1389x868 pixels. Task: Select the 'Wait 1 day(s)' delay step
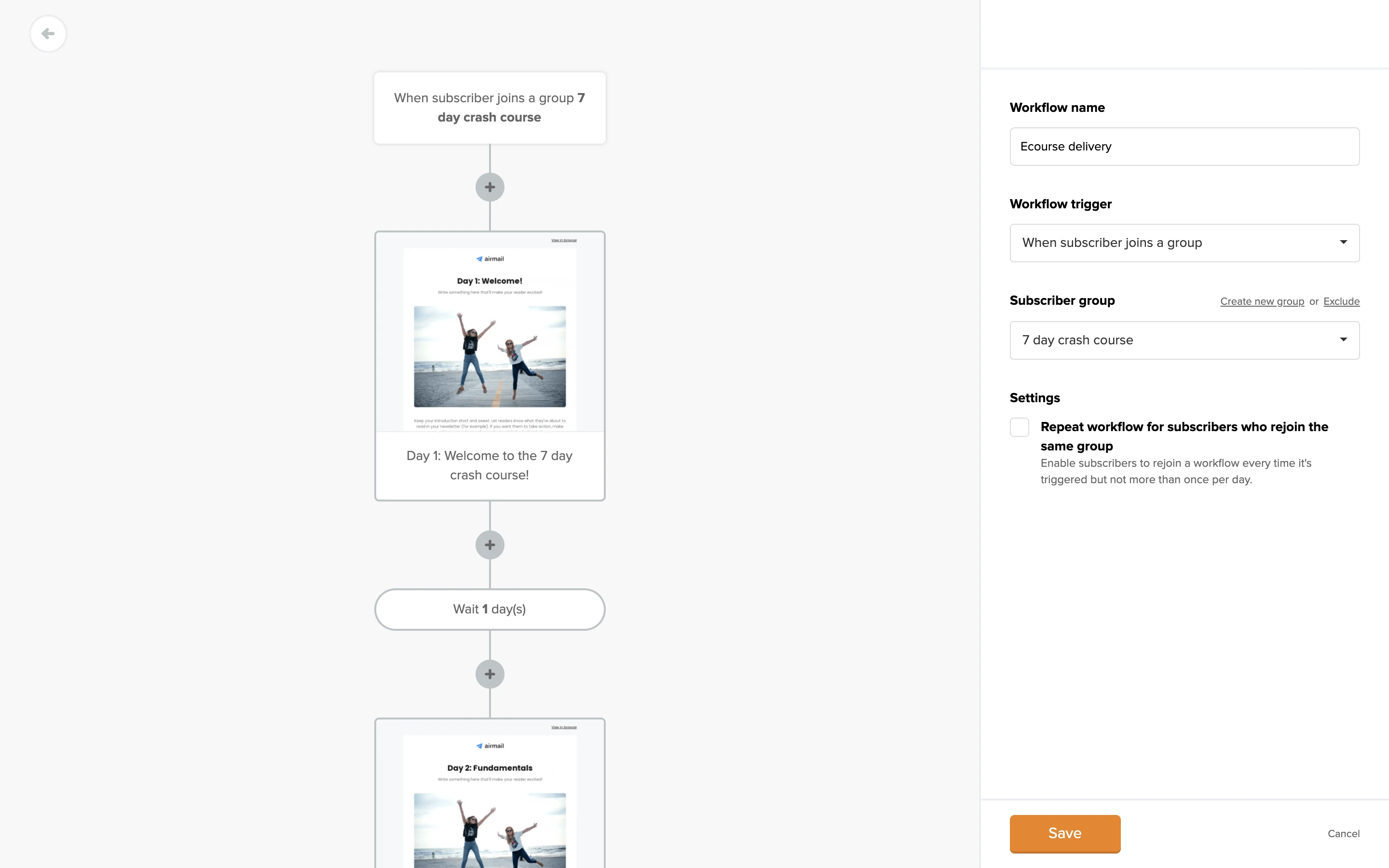490,609
